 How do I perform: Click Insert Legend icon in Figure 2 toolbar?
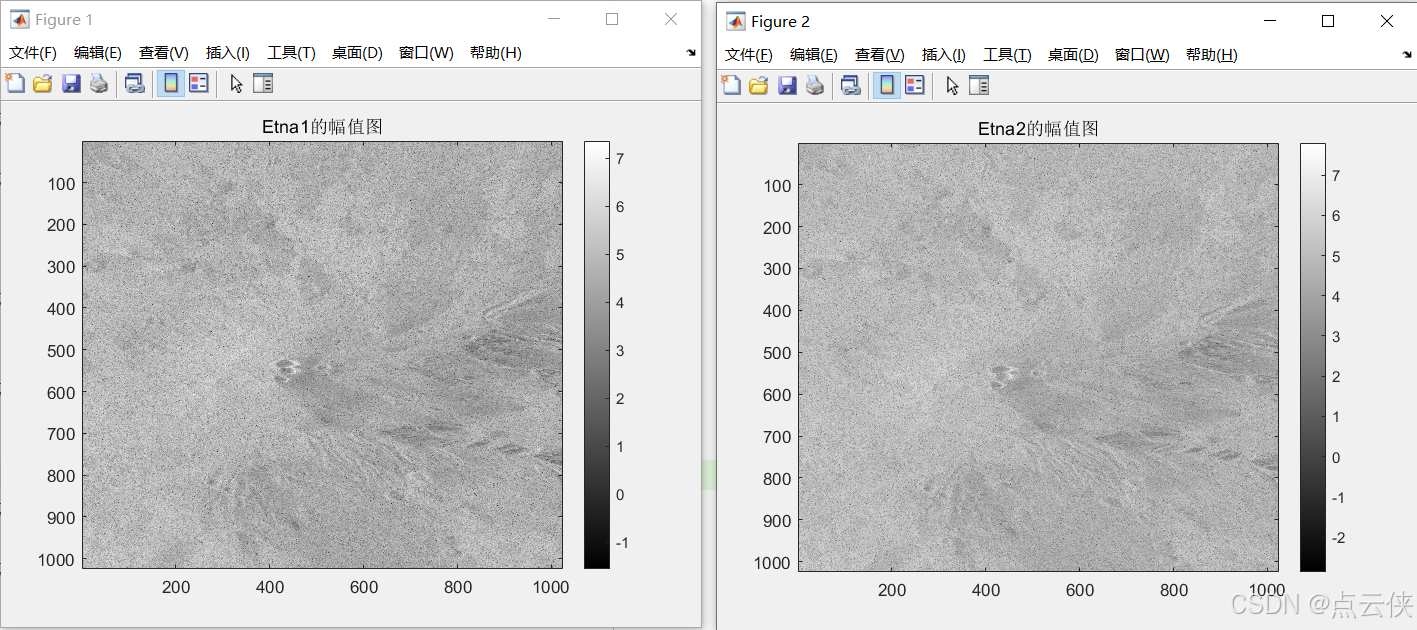click(914, 86)
